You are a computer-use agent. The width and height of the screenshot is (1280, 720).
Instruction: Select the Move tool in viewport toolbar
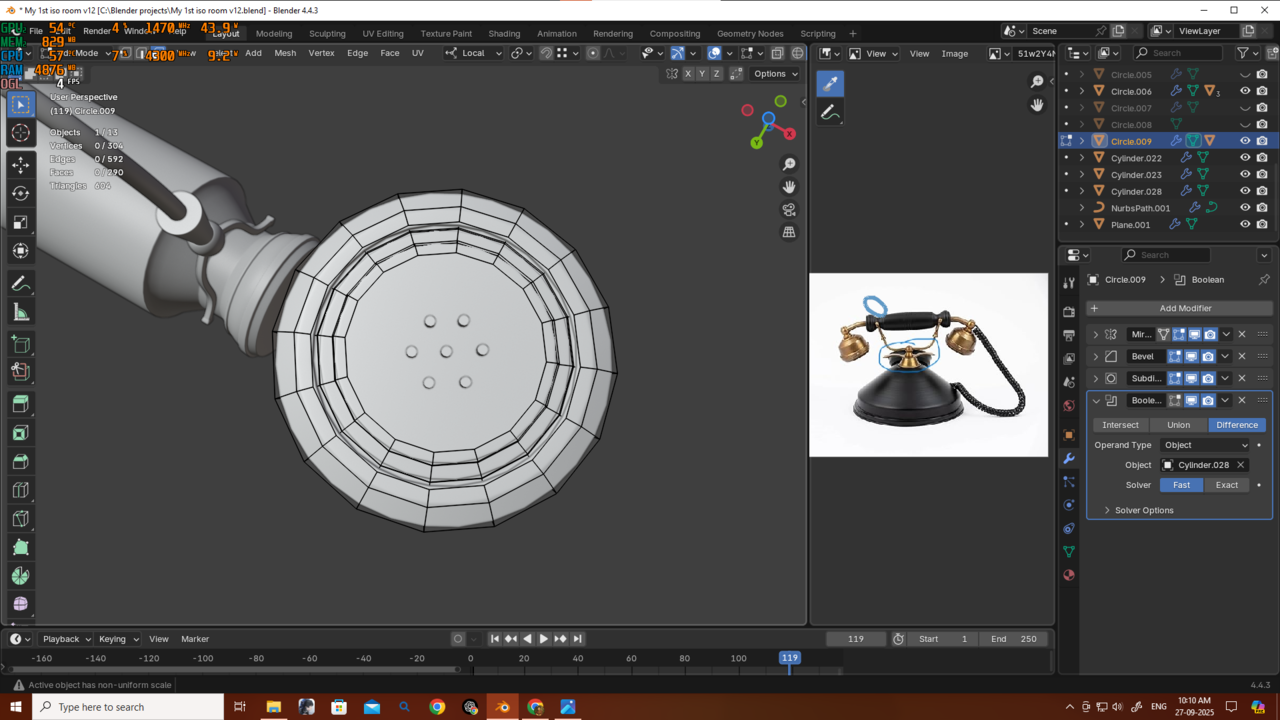click(20, 165)
